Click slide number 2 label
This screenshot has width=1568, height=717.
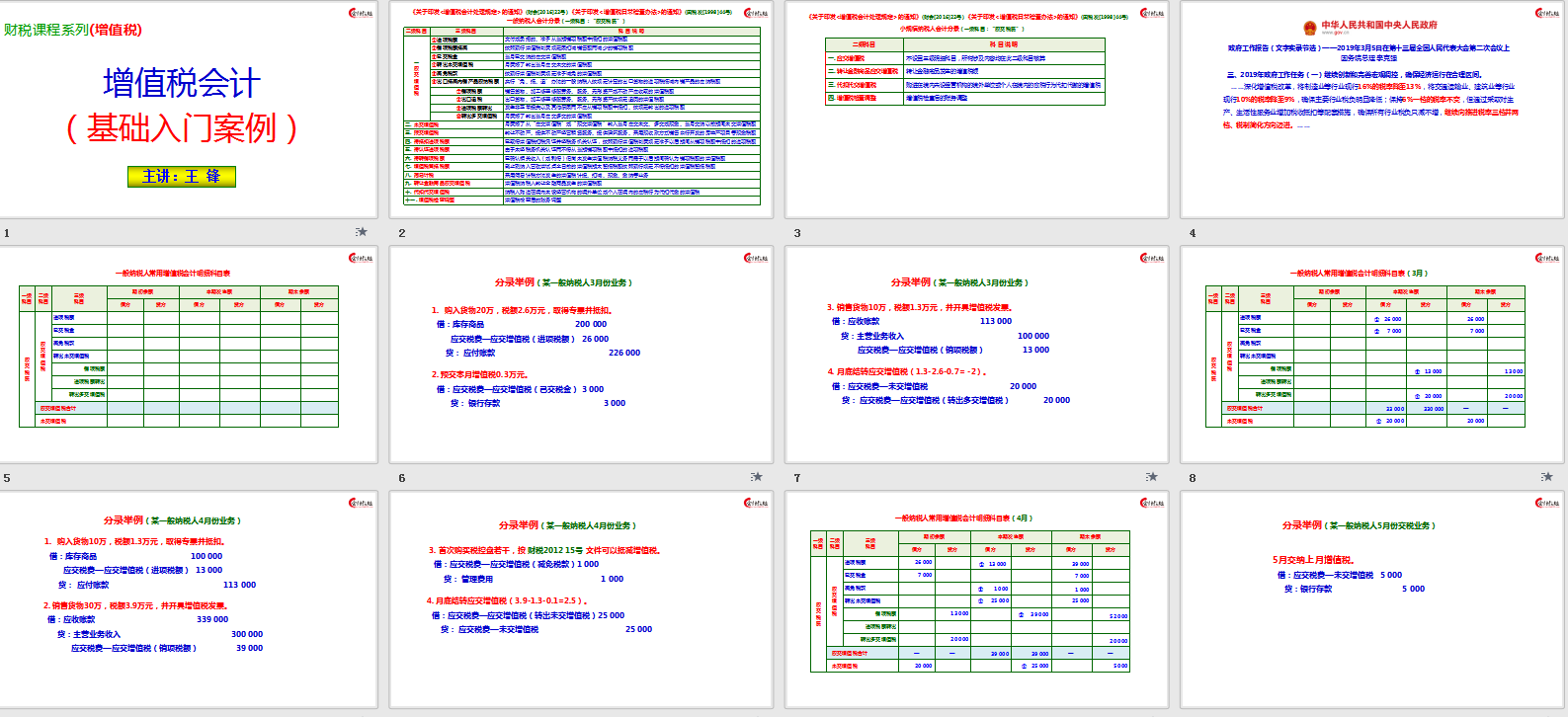[x=402, y=233]
